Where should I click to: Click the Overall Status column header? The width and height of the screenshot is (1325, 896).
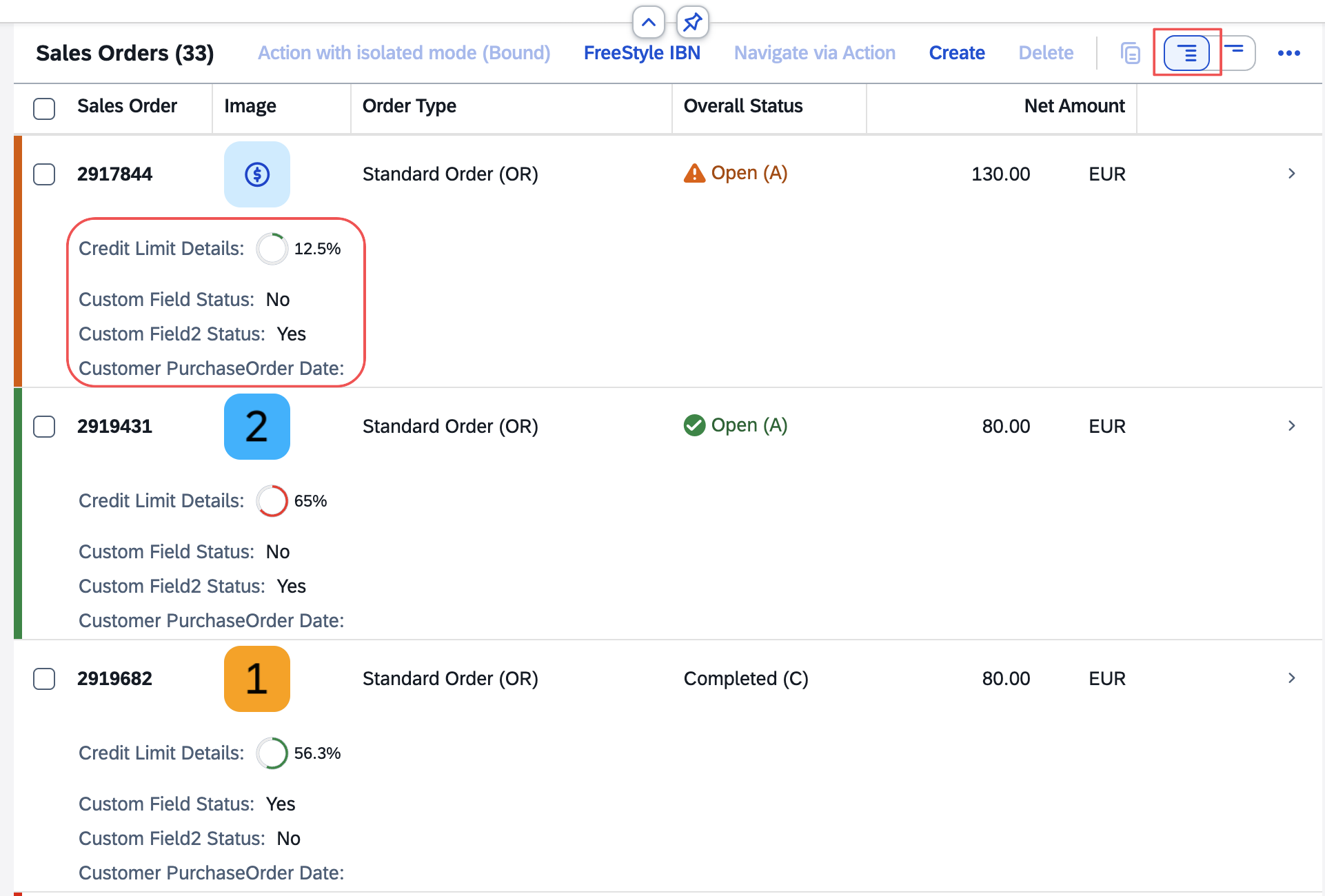click(743, 106)
